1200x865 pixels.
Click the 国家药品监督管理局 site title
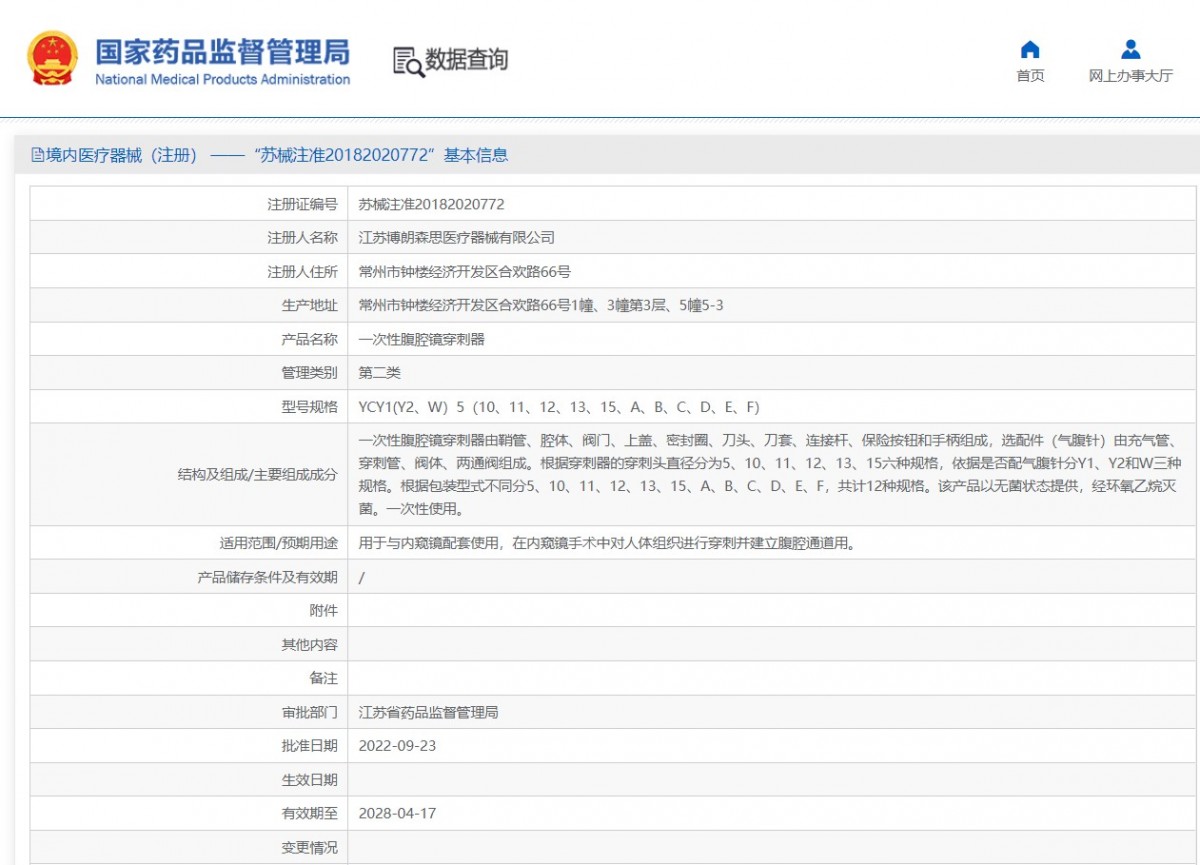[222, 52]
